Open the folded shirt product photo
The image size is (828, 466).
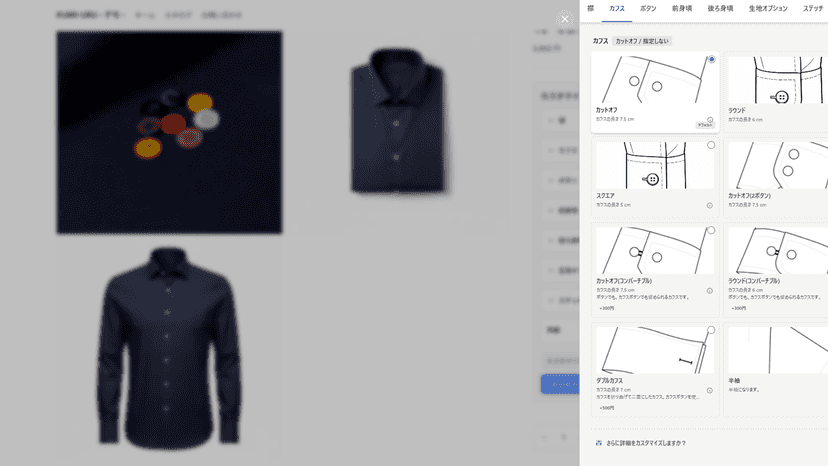[x=399, y=122]
